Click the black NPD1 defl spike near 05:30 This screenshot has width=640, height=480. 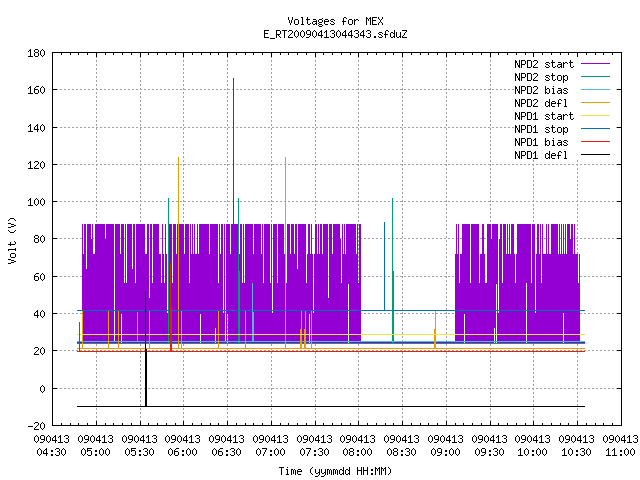point(146,349)
